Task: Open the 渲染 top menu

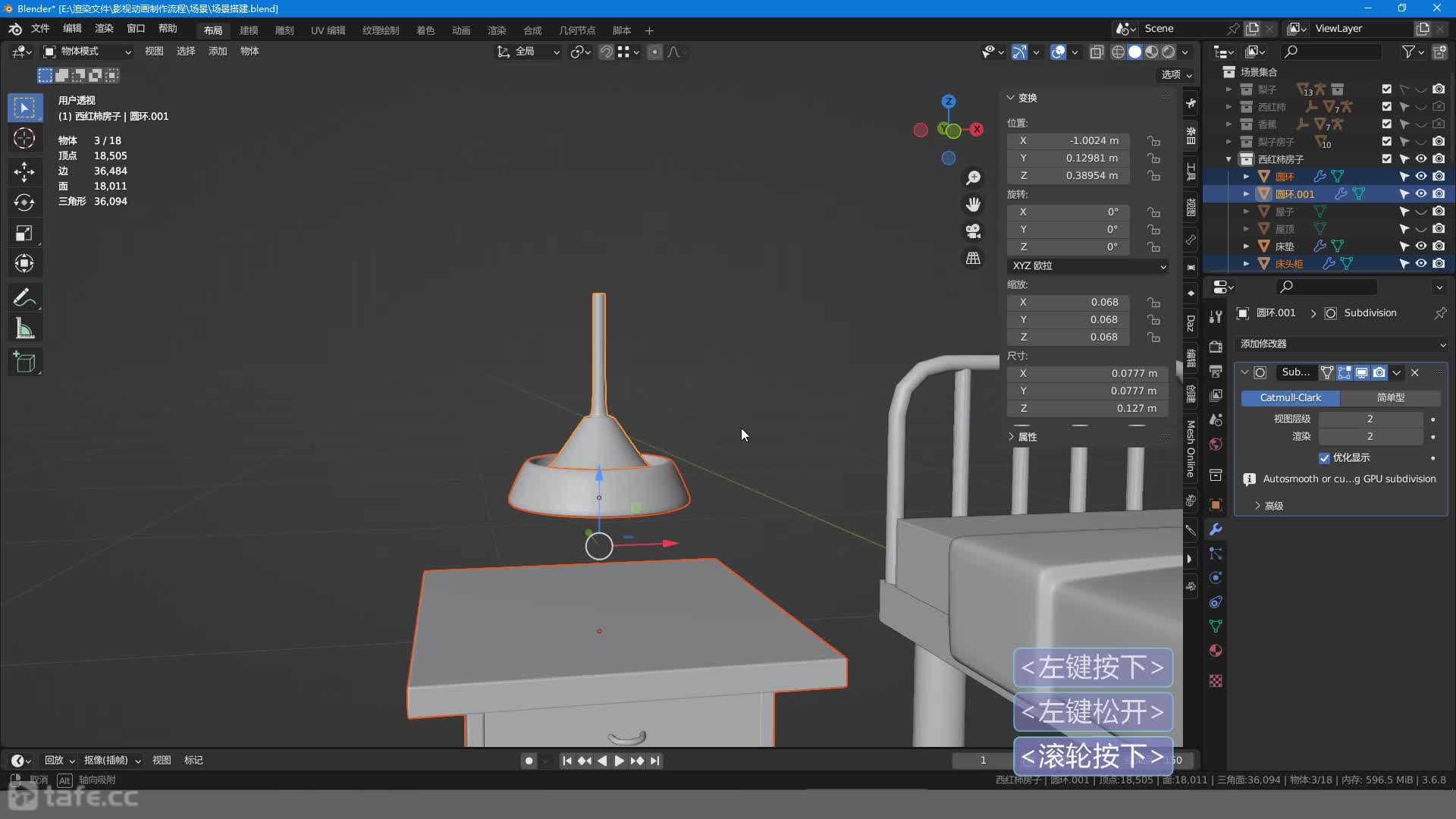Action: click(x=104, y=29)
